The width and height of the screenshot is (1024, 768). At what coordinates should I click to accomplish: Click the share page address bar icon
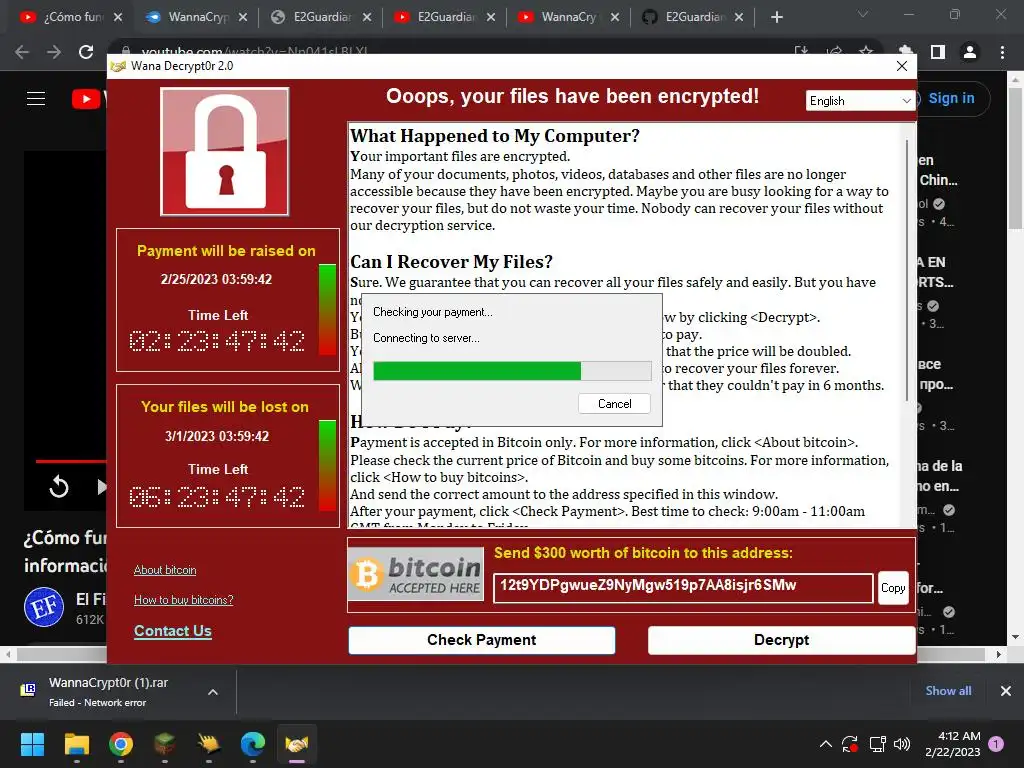point(834,51)
